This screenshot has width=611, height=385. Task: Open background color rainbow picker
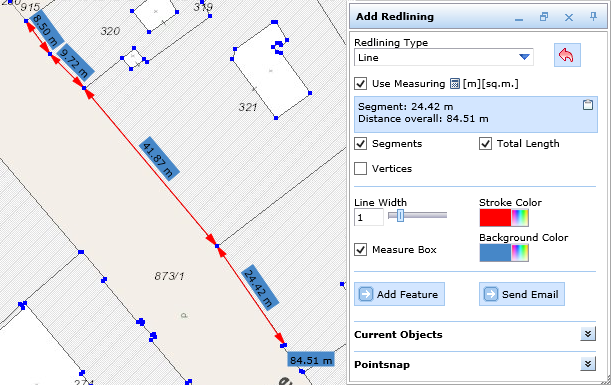(x=520, y=253)
